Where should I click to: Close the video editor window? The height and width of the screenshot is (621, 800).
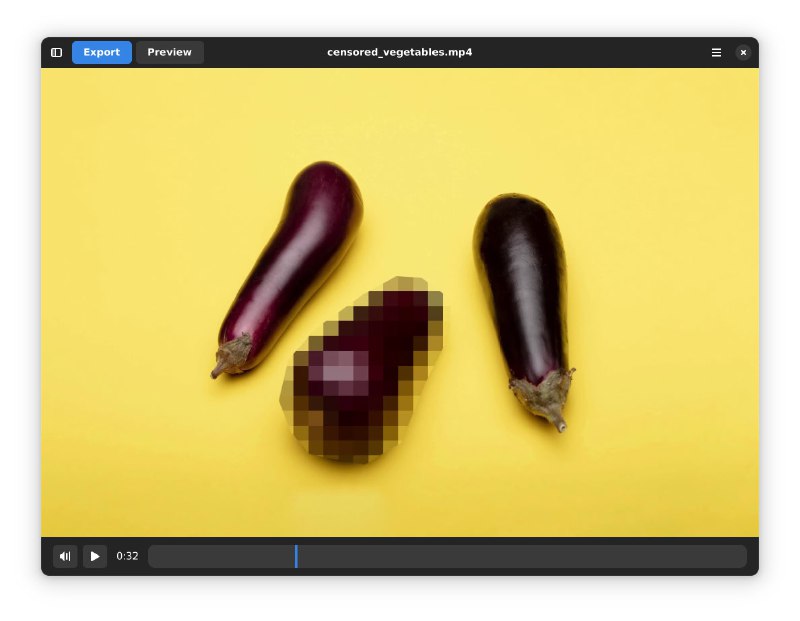coord(743,53)
